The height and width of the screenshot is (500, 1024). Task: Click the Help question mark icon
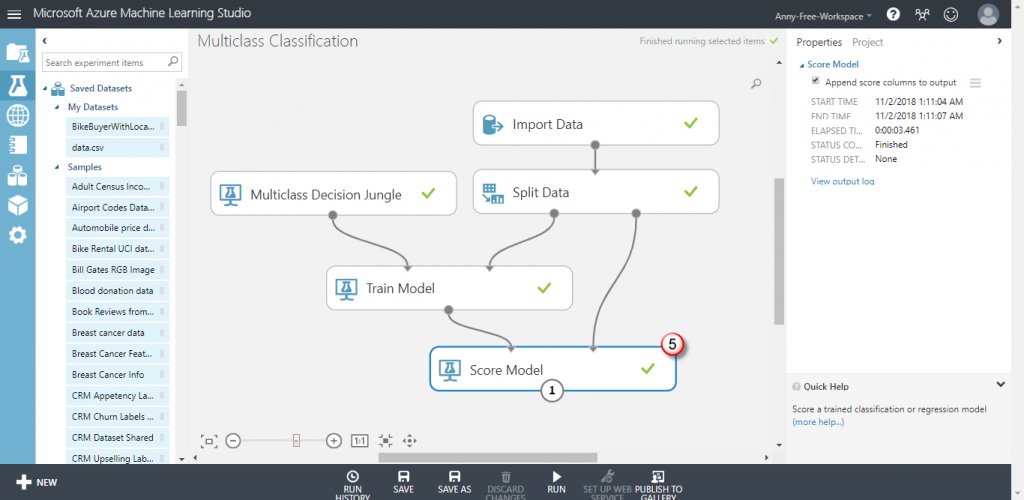point(893,14)
